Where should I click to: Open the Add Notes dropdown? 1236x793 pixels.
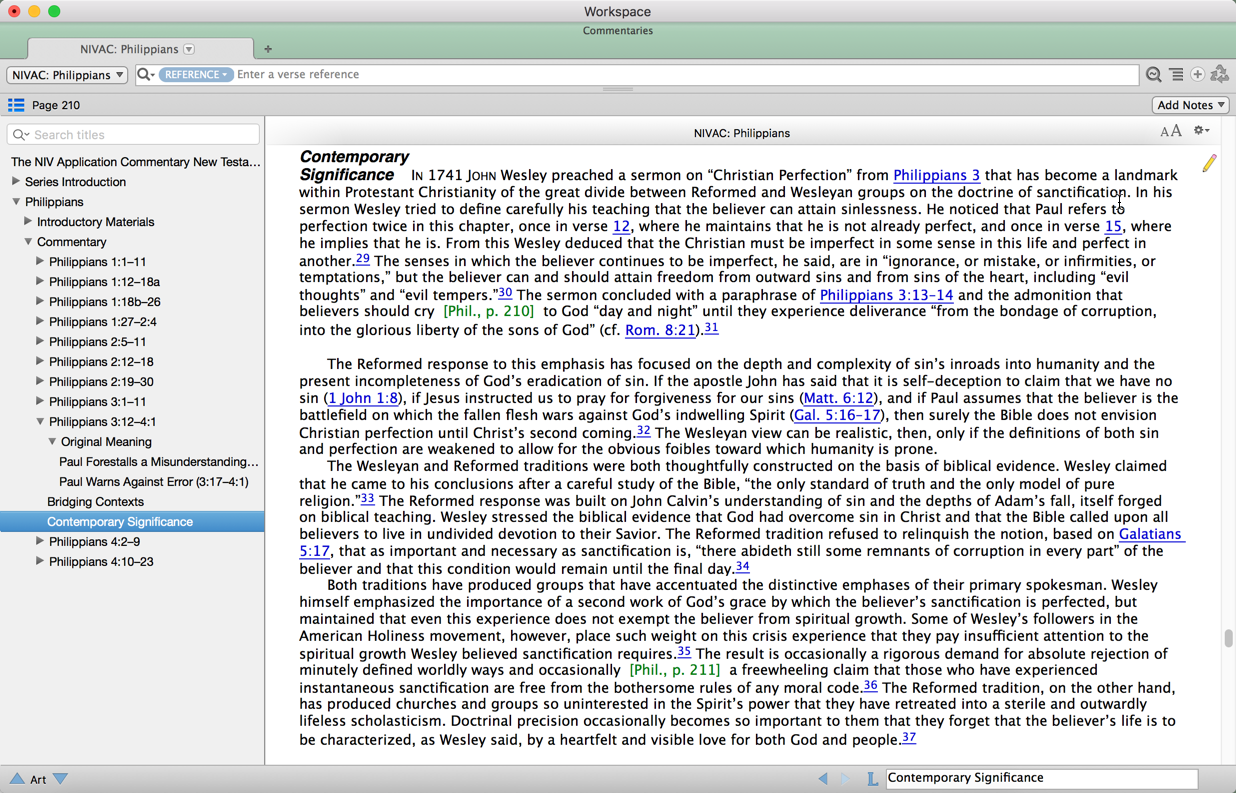click(1191, 105)
